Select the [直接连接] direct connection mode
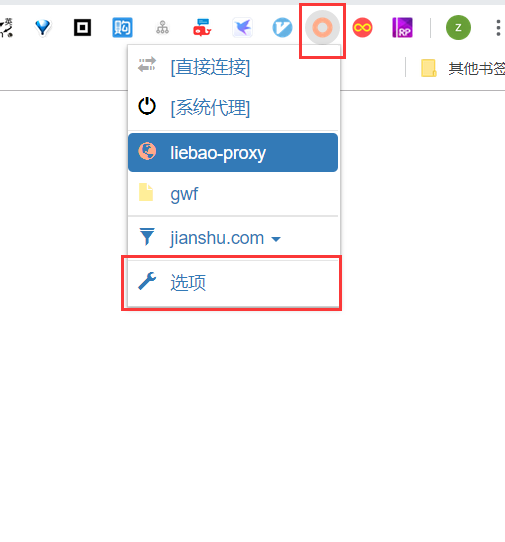This screenshot has height=542, width=505. point(233,67)
